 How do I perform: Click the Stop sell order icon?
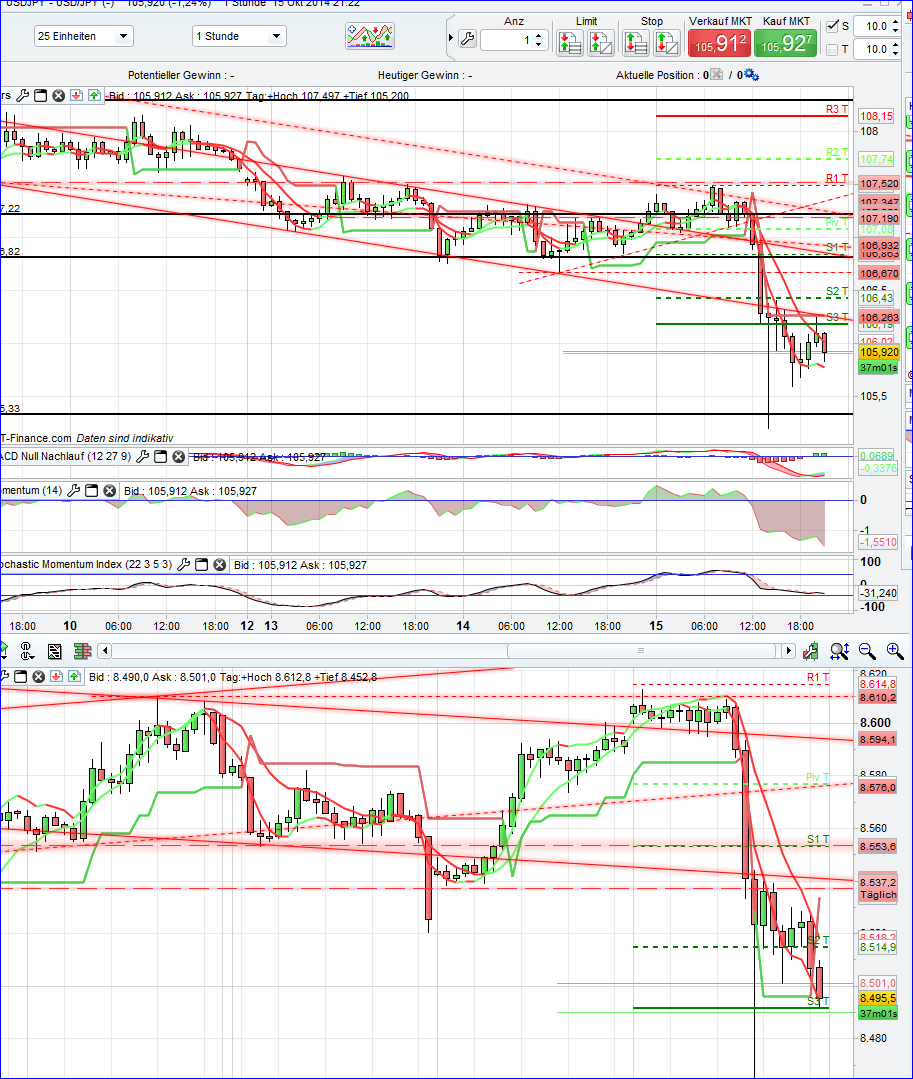pyautogui.click(x=634, y=43)
